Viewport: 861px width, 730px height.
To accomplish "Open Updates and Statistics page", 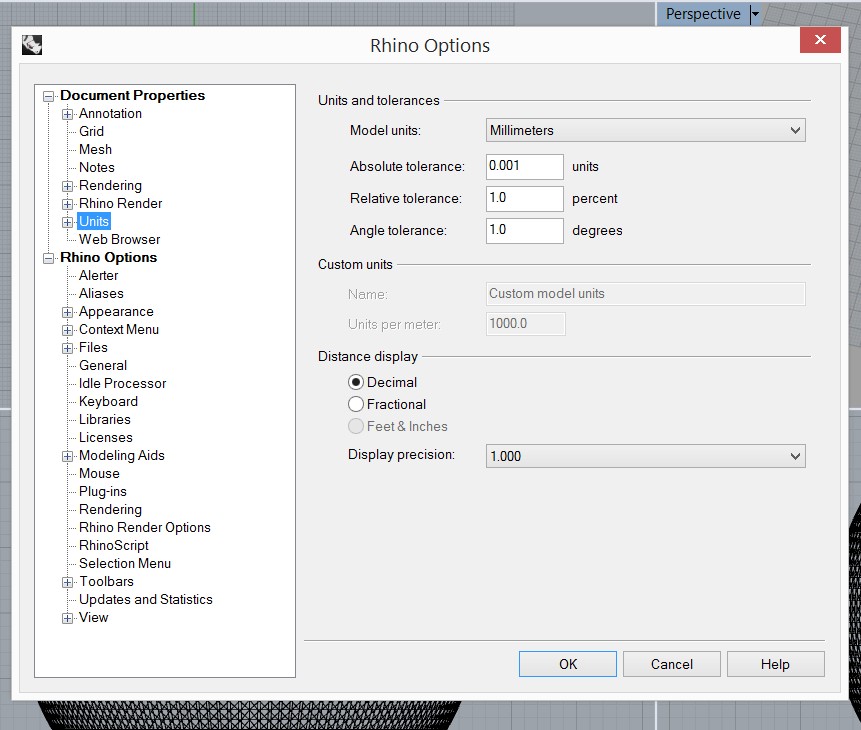I will (146, 600).
